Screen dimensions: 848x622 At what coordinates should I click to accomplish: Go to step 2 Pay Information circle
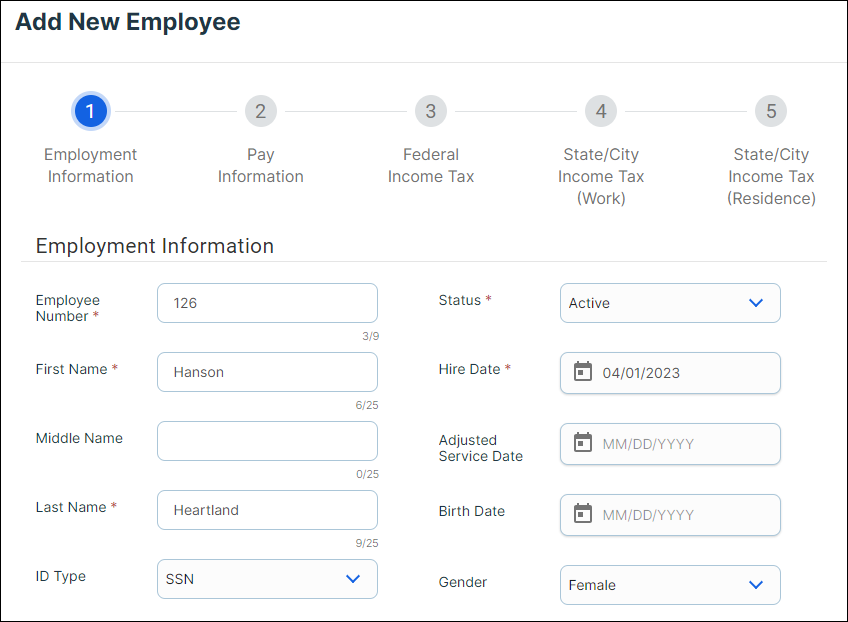[260, 111]
